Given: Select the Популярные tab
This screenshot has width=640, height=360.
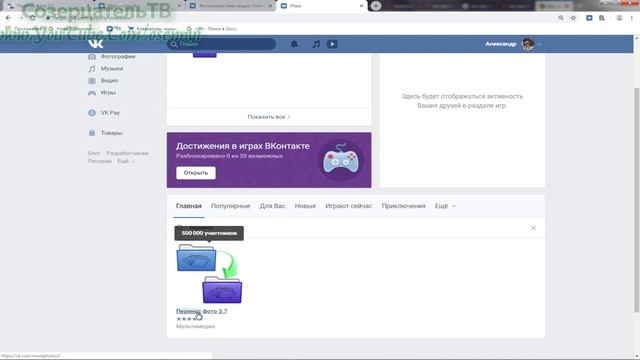Looking at the screenshot, I should click(231, 206).
